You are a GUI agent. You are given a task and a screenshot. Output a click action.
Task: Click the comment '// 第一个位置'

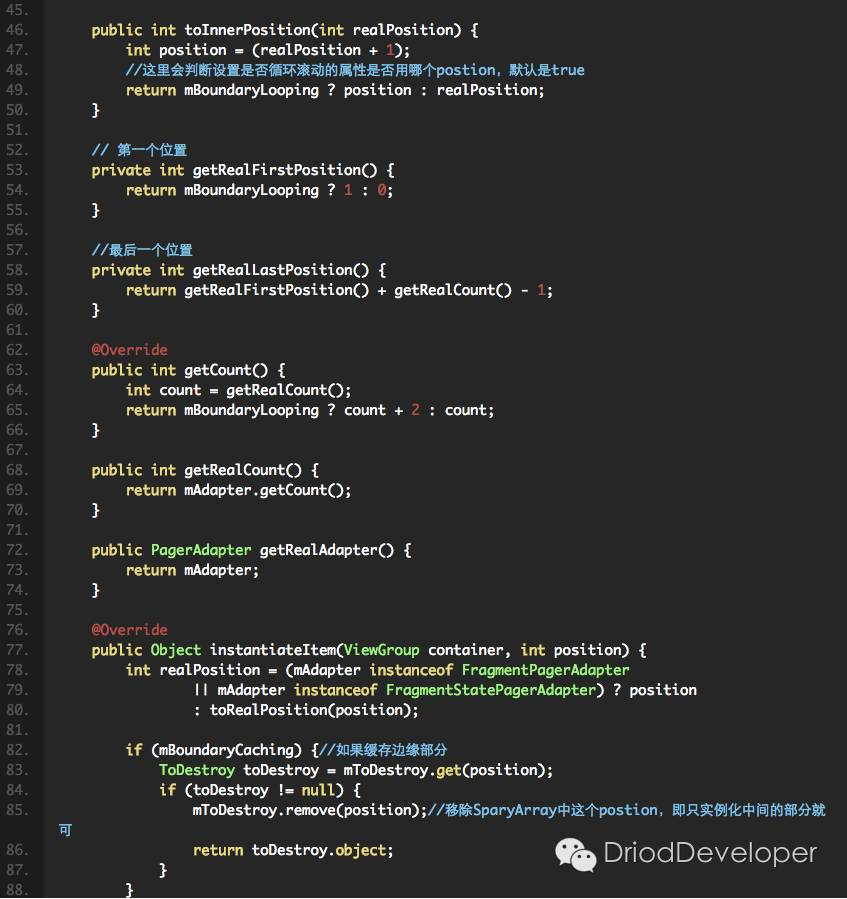click(x=139, y=150)
